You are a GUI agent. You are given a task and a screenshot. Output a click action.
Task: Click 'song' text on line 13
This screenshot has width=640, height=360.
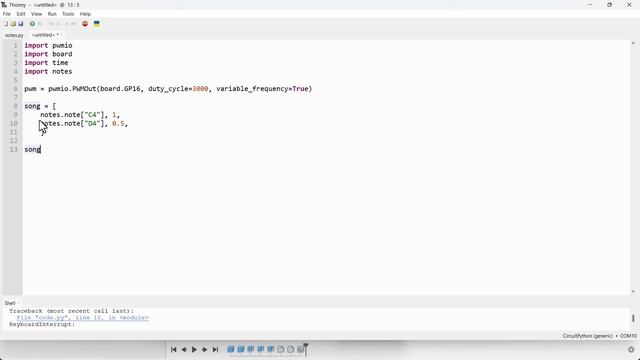point(32,149)
